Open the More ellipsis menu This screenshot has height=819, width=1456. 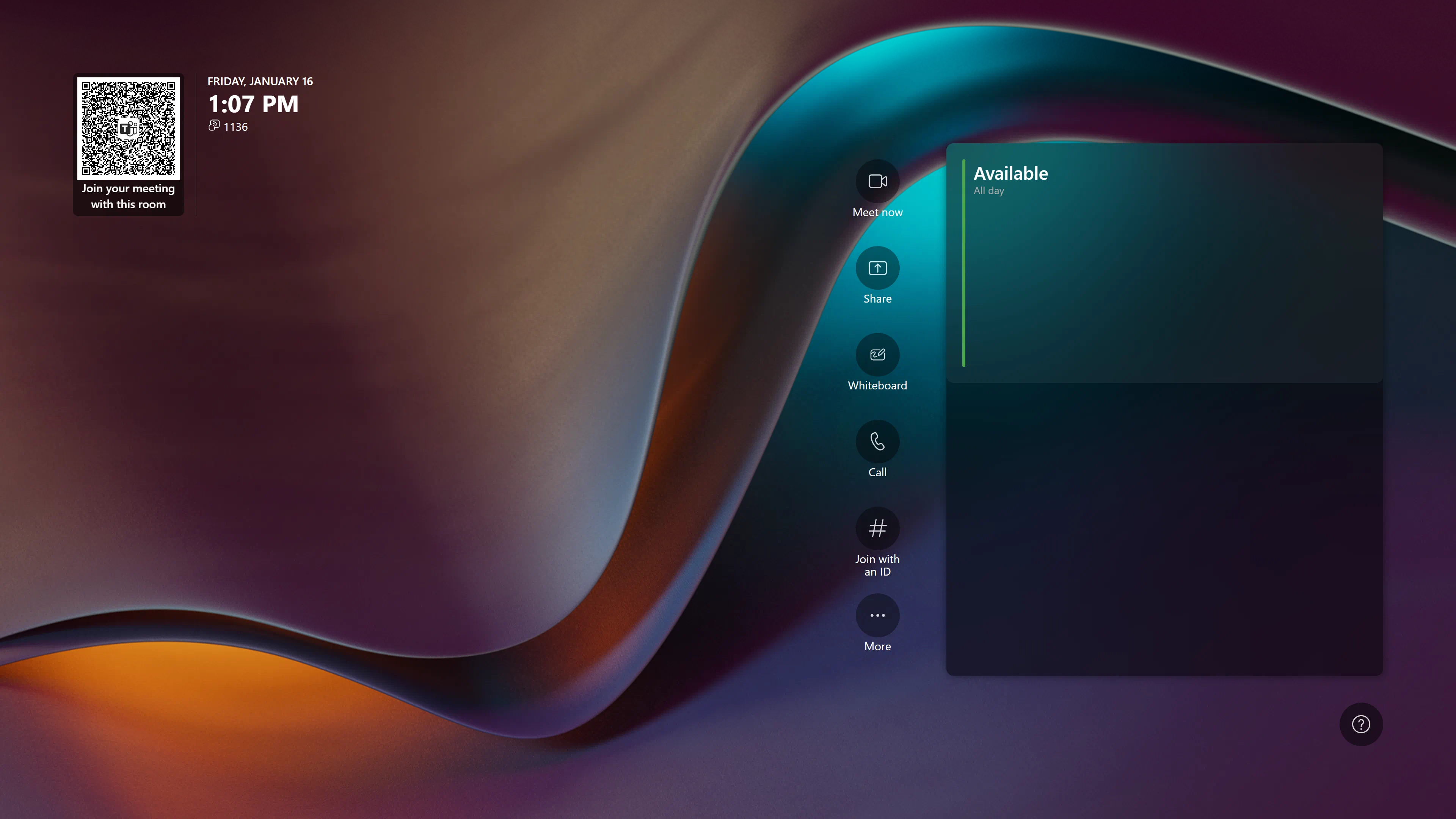[877, 615]
